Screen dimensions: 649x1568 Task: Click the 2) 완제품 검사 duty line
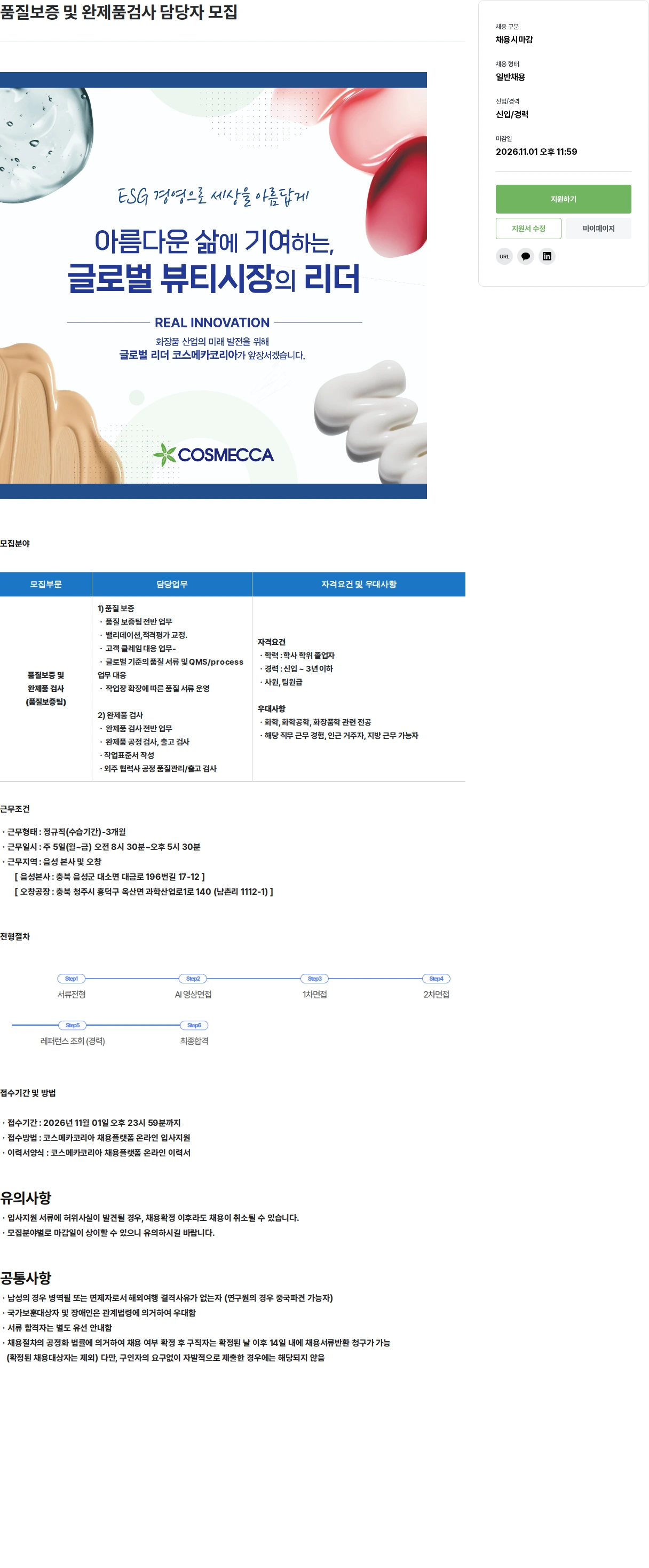121,715
